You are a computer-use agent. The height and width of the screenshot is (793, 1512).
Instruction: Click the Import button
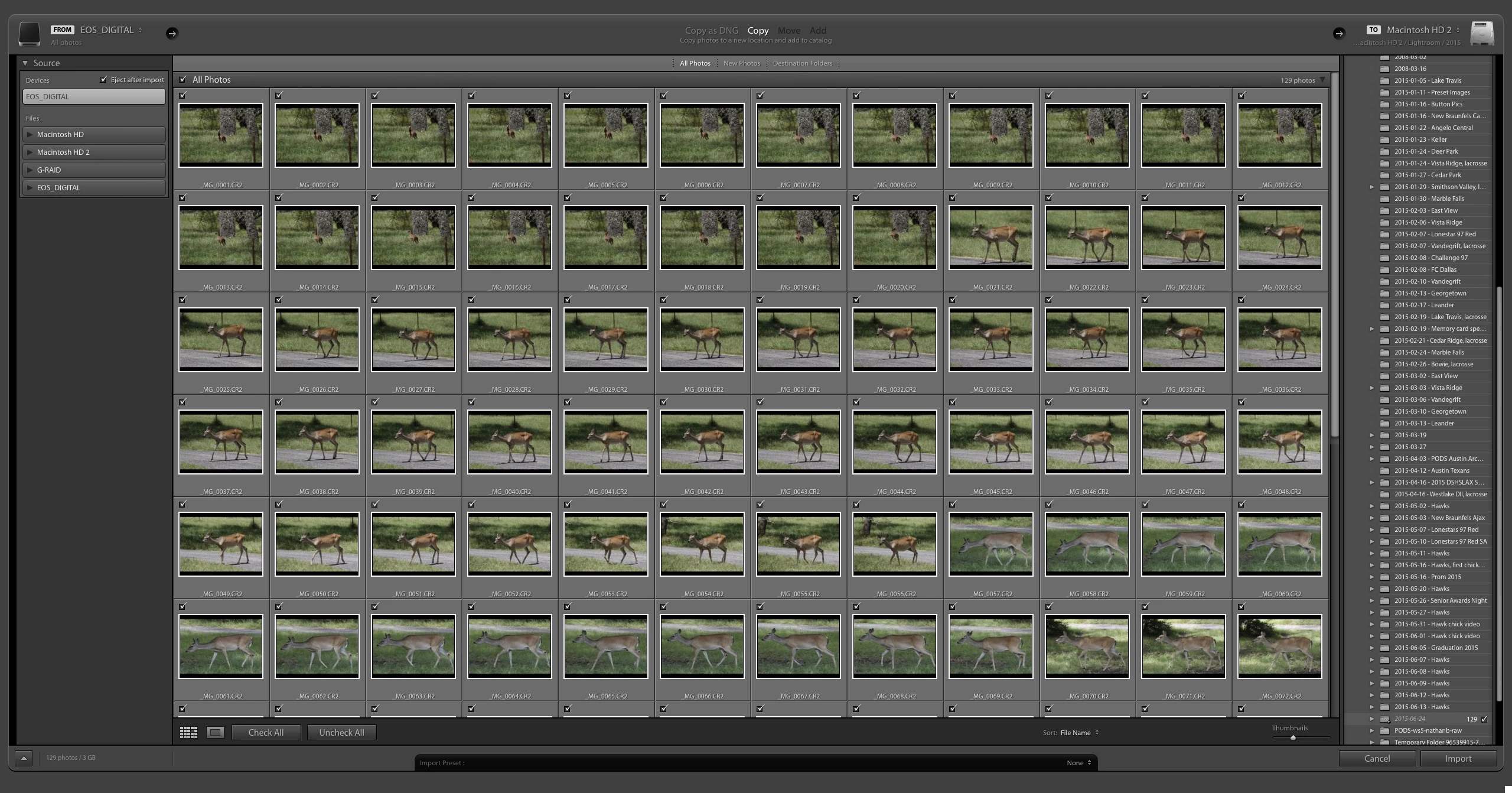click(1458, 759)
